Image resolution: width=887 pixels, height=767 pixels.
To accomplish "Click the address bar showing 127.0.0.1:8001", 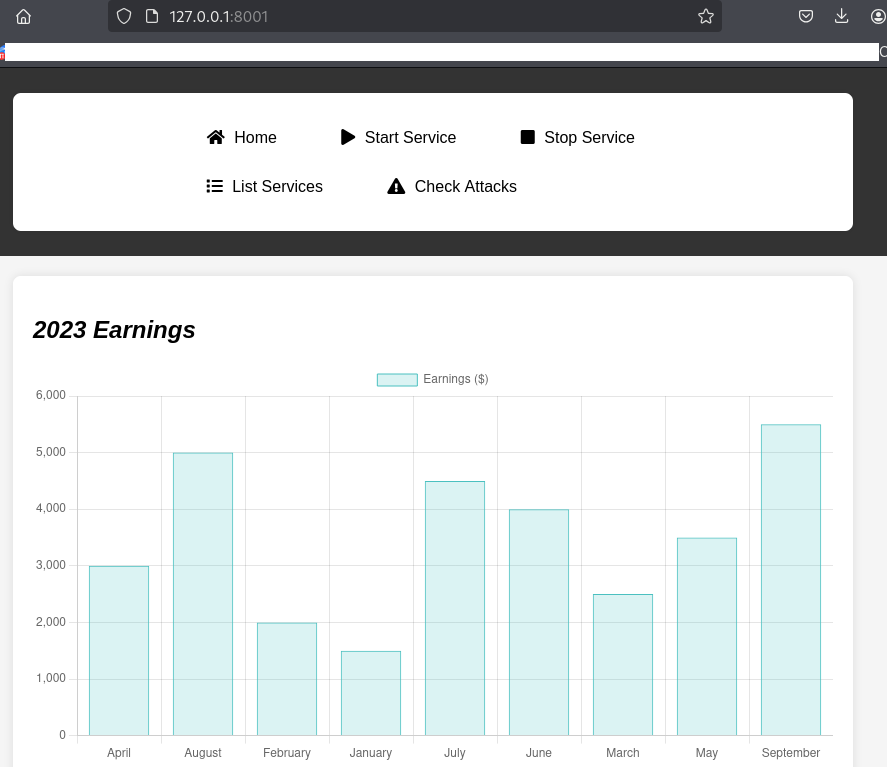I will pyautogui.click(x=400, y=16).
